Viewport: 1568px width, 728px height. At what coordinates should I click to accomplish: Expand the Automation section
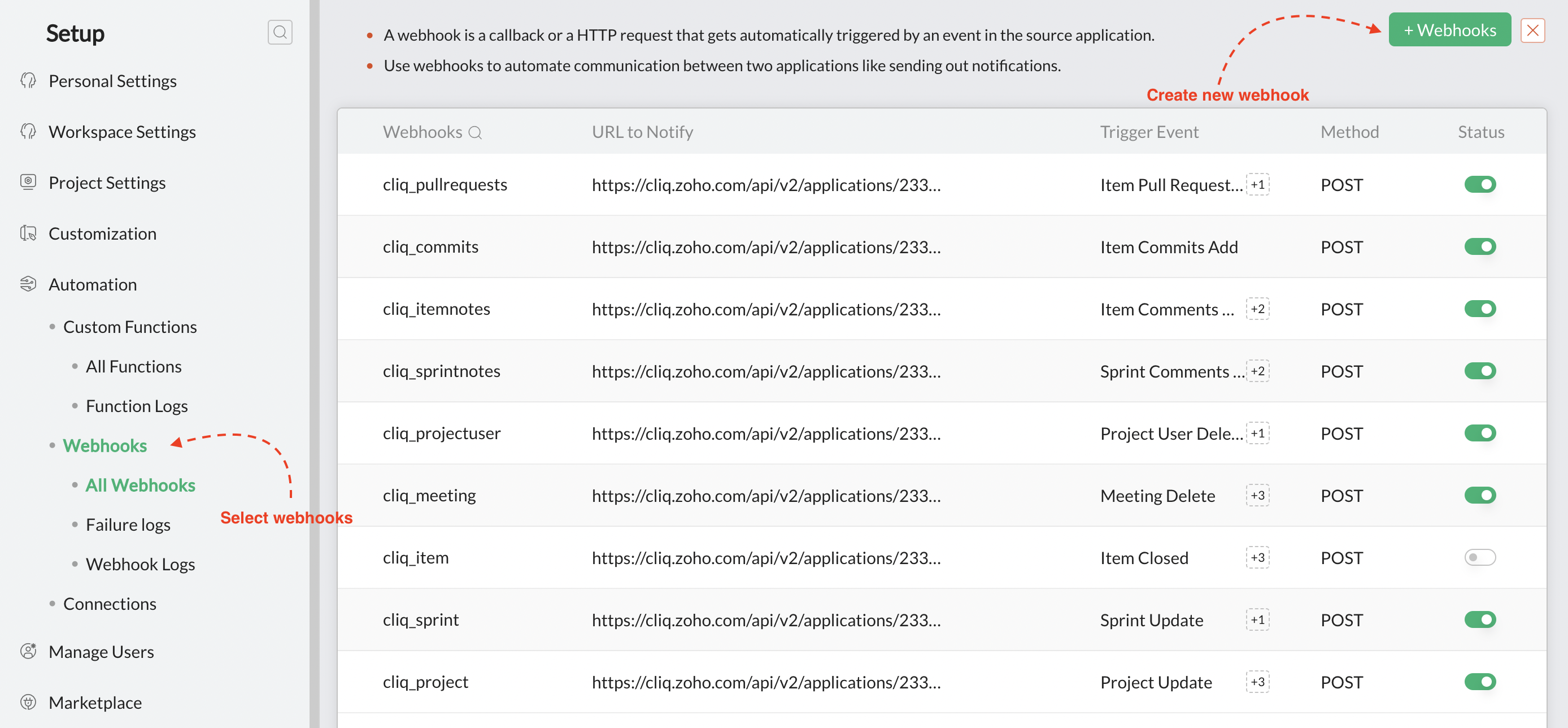click(93, 284)
